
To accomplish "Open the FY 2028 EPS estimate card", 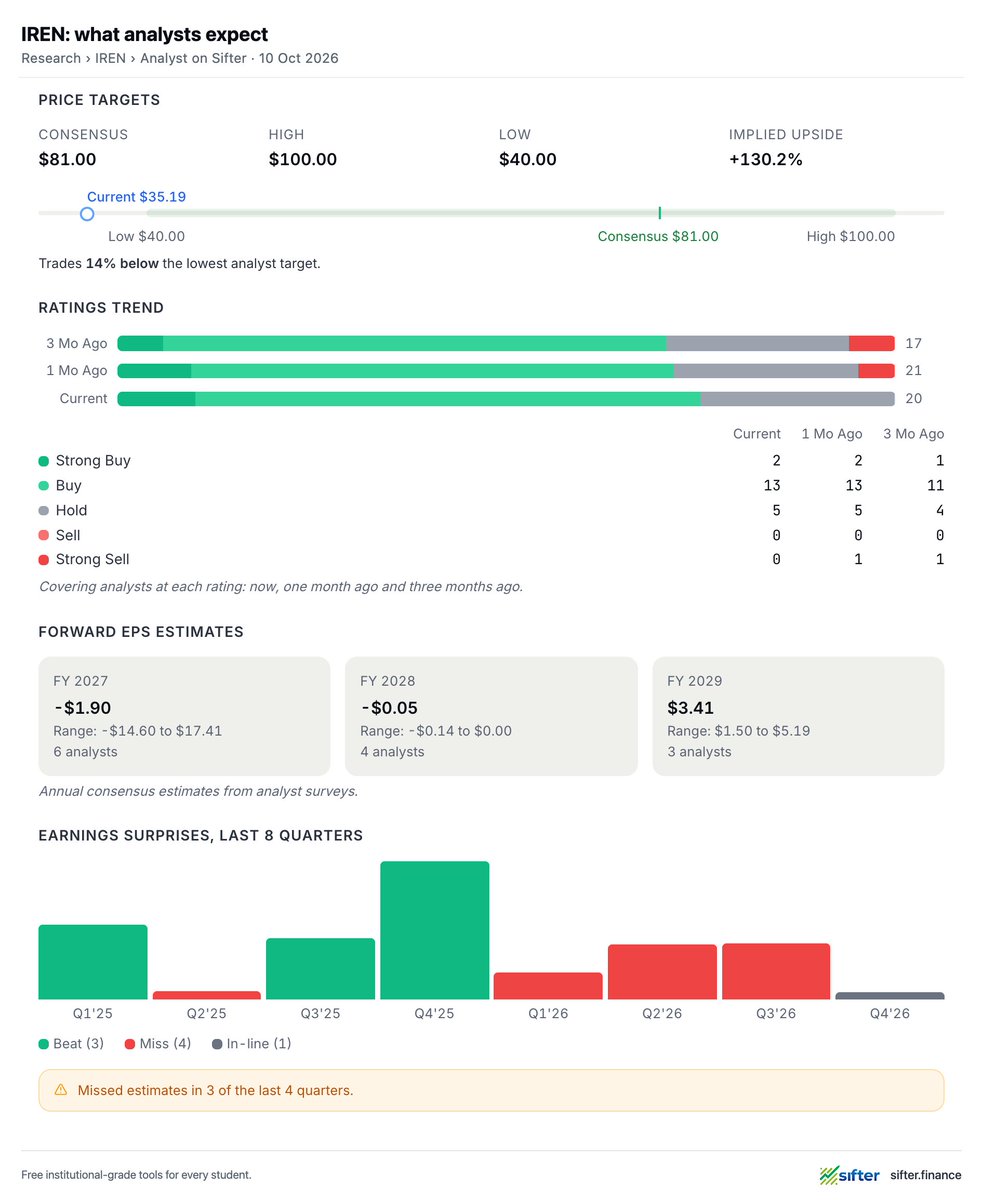I will (x=491, y=716).
